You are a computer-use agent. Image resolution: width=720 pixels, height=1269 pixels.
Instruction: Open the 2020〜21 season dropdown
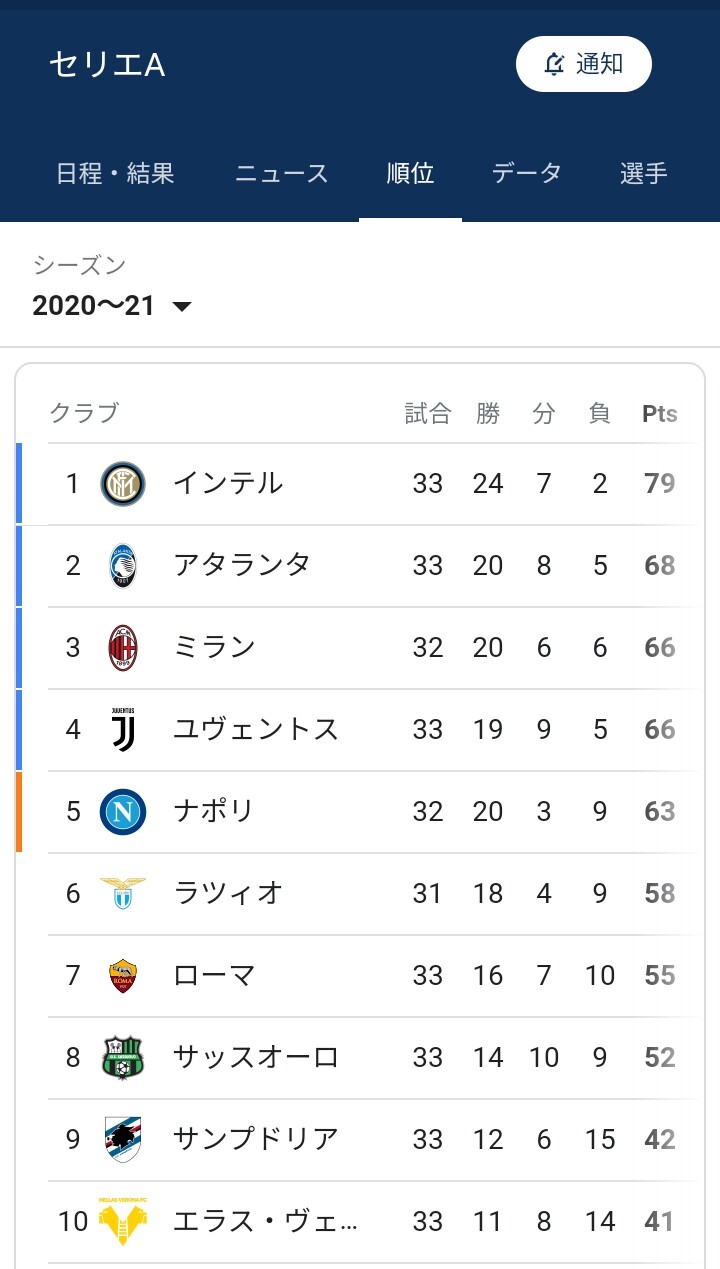[111, 305]
